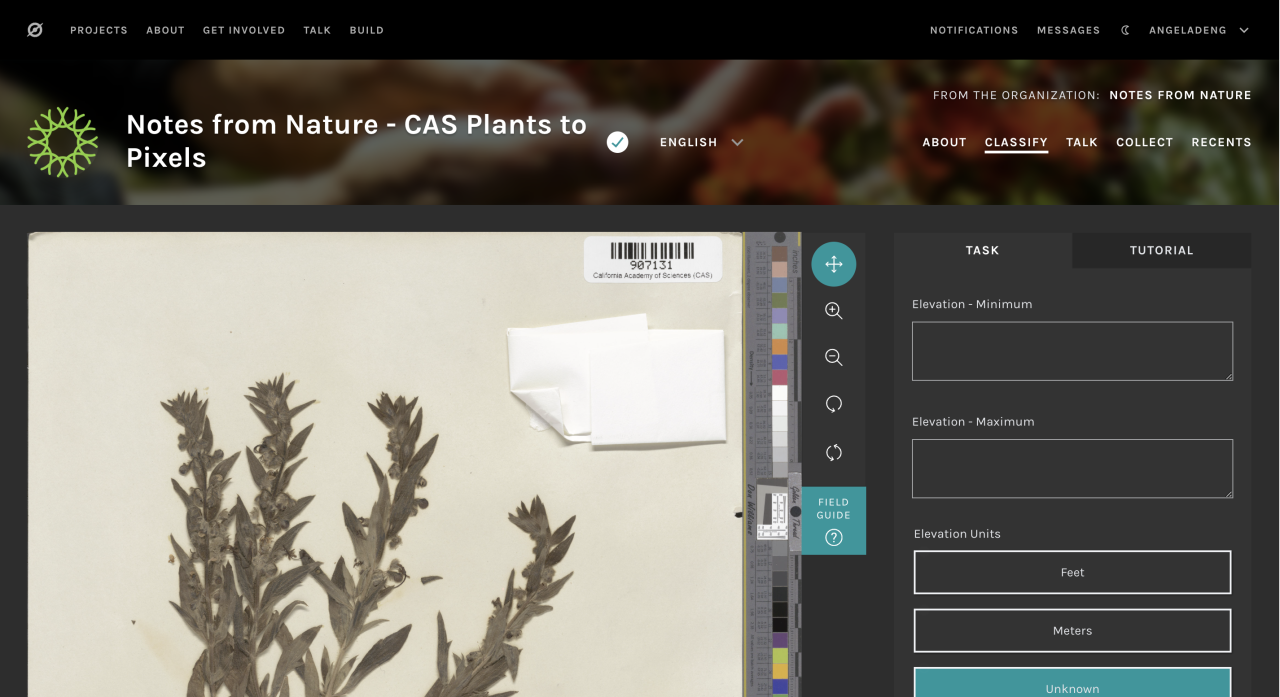The image size is (1280, 697).
Task: Open the Notifications link
Action: point(974,30)
